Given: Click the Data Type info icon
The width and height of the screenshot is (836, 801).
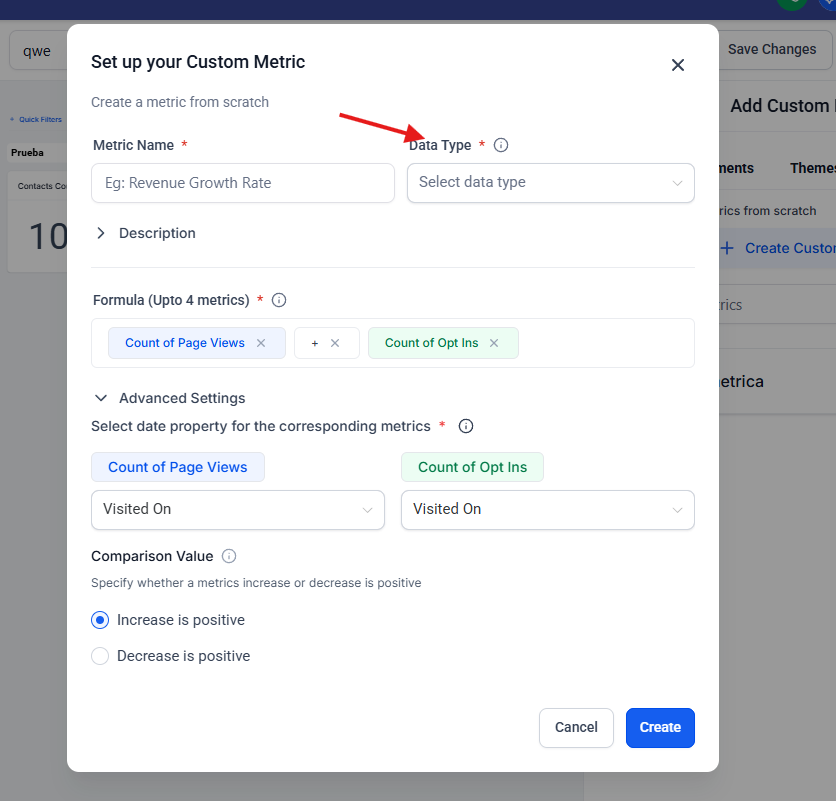Looking at the screenshot, I should click(x=501, y=145).
